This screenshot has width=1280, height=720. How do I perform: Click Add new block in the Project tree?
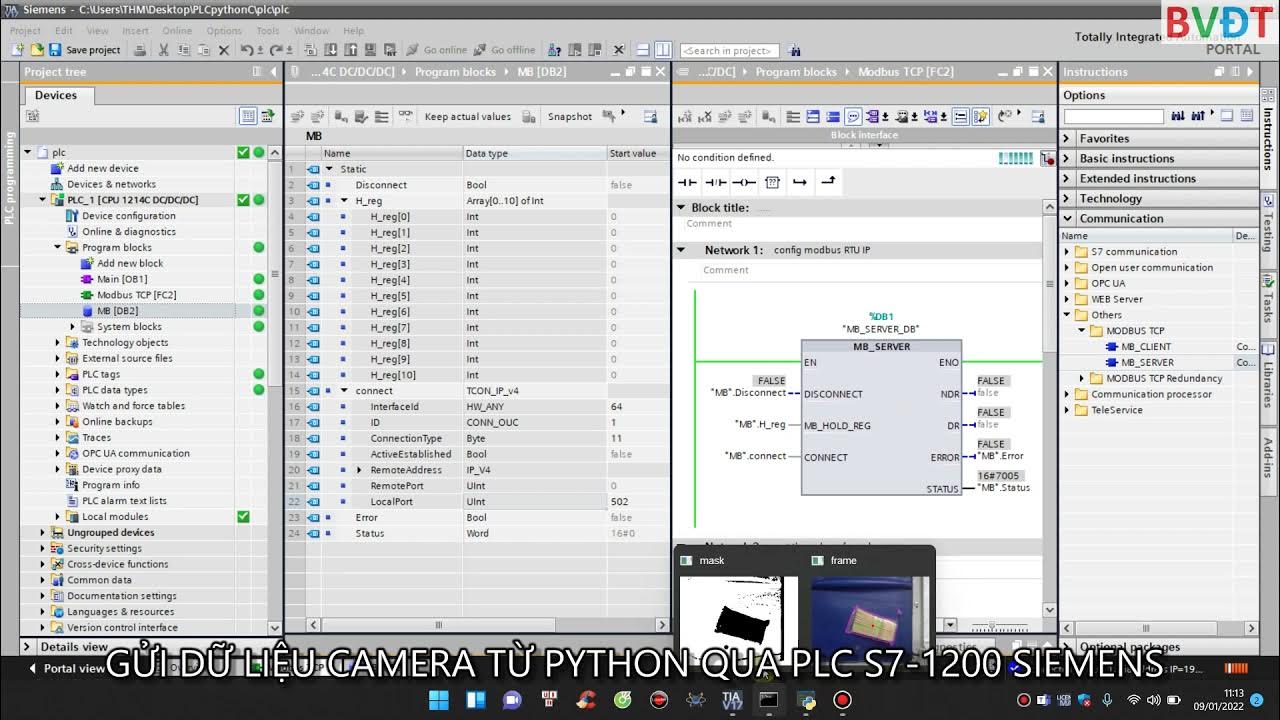pyautogui.click(x=130, y=264)
